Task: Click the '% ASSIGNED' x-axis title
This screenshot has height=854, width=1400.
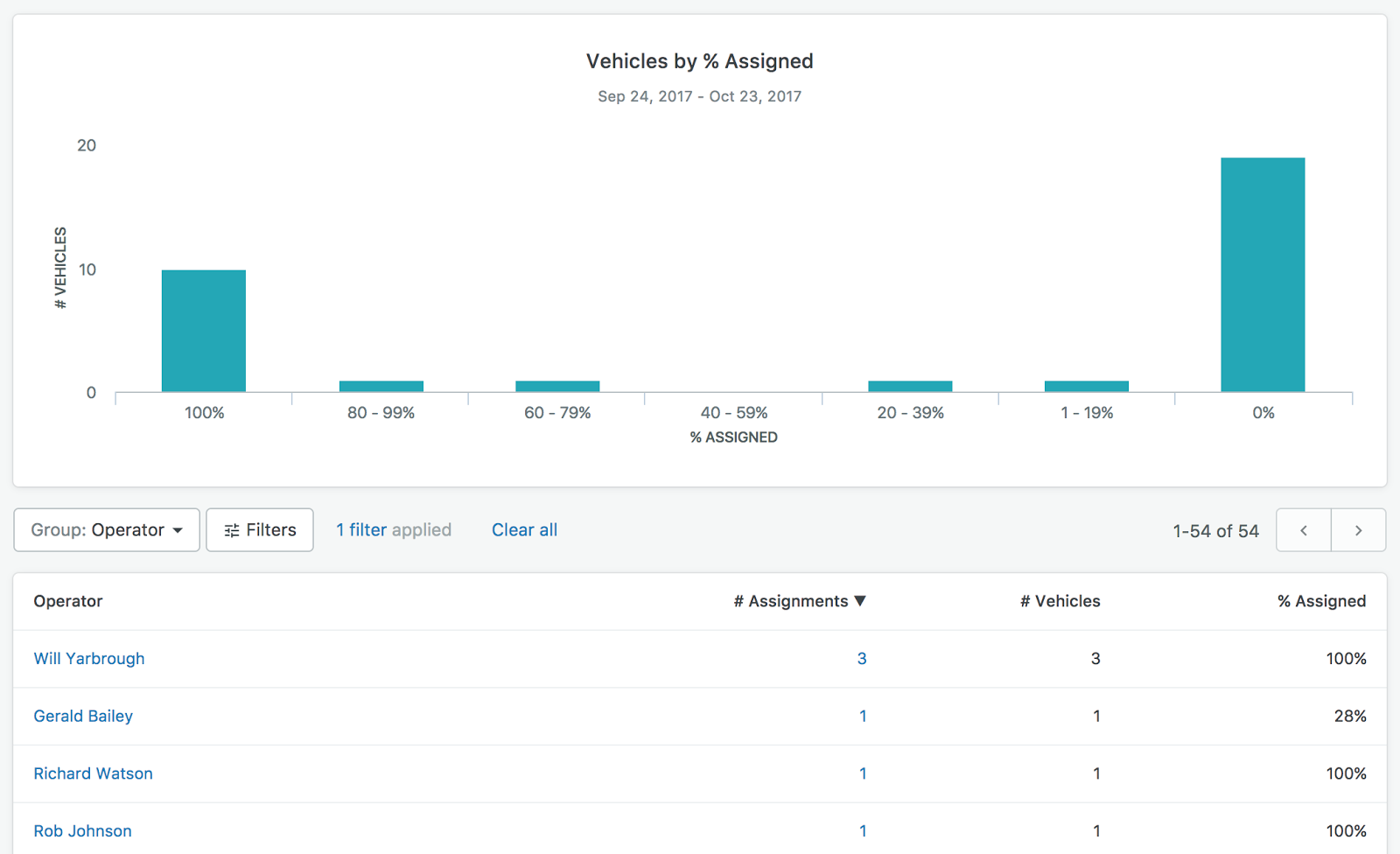Action: (734, 437)
